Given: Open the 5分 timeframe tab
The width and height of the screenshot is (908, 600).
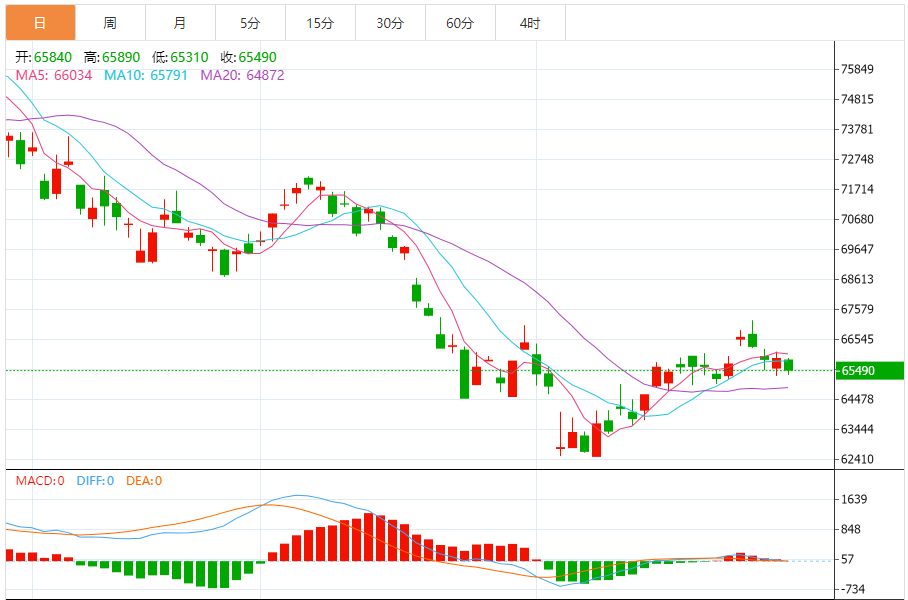Looking at the screenshot, I should (x=250, y=23).
